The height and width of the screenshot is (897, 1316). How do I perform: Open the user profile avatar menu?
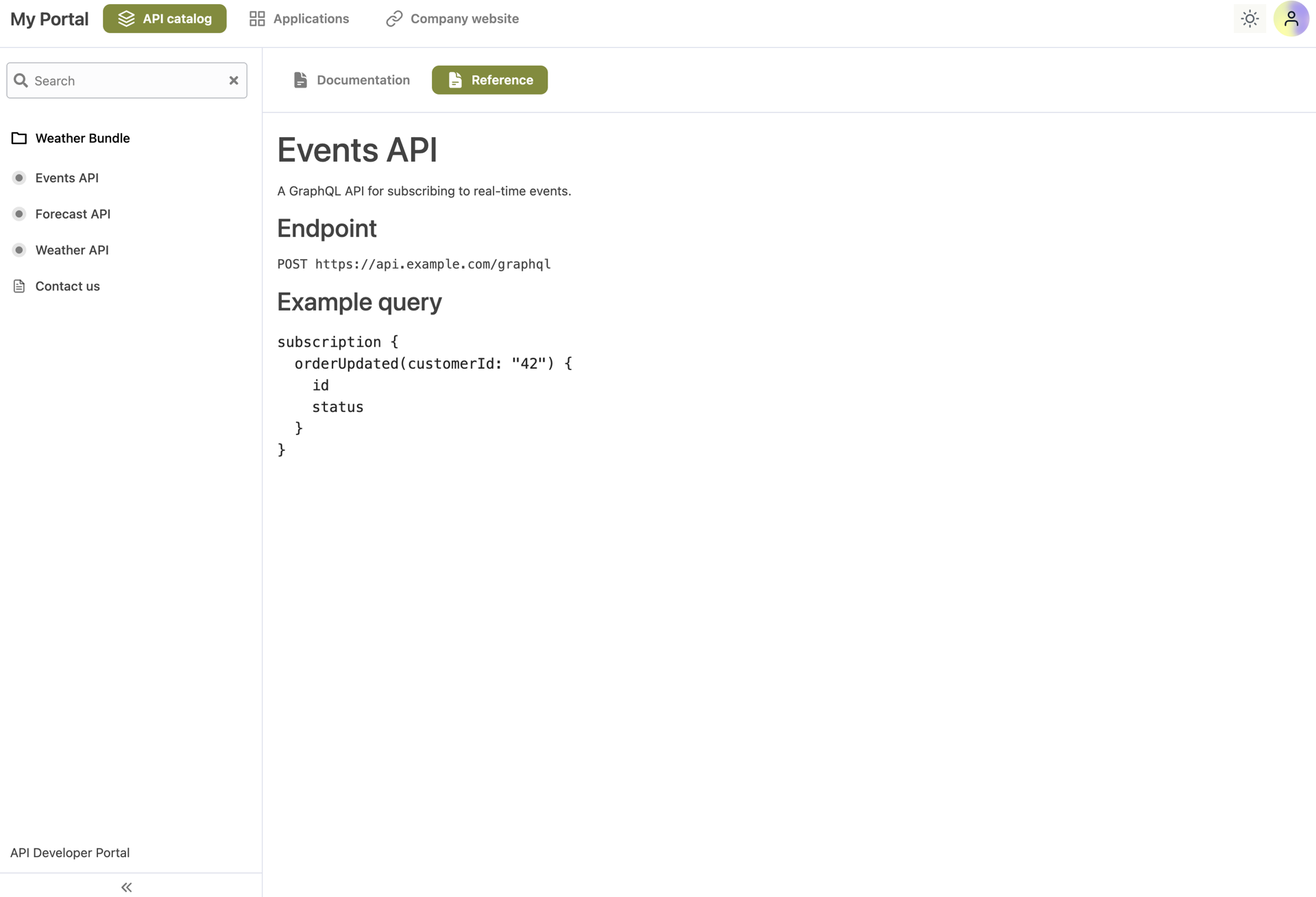[x=1291, y=19]
